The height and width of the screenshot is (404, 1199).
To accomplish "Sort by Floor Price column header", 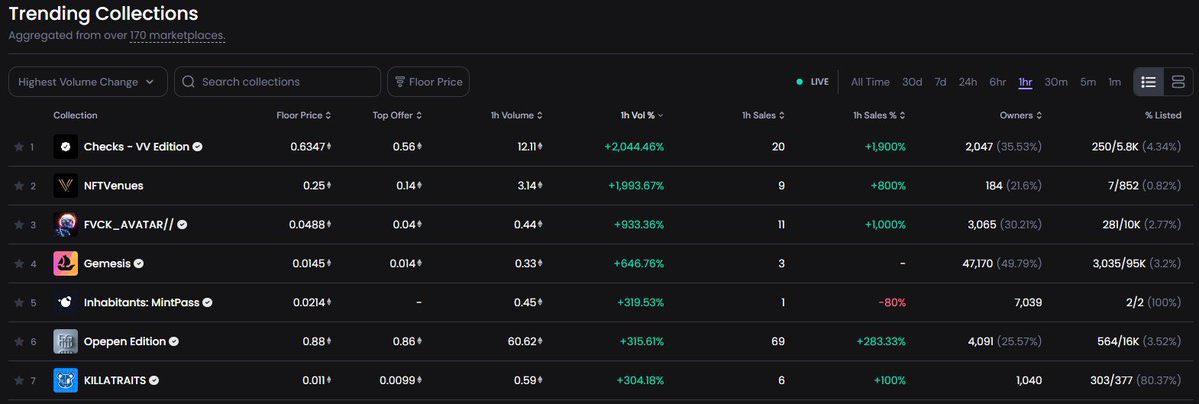I will [x=304, y=116].
